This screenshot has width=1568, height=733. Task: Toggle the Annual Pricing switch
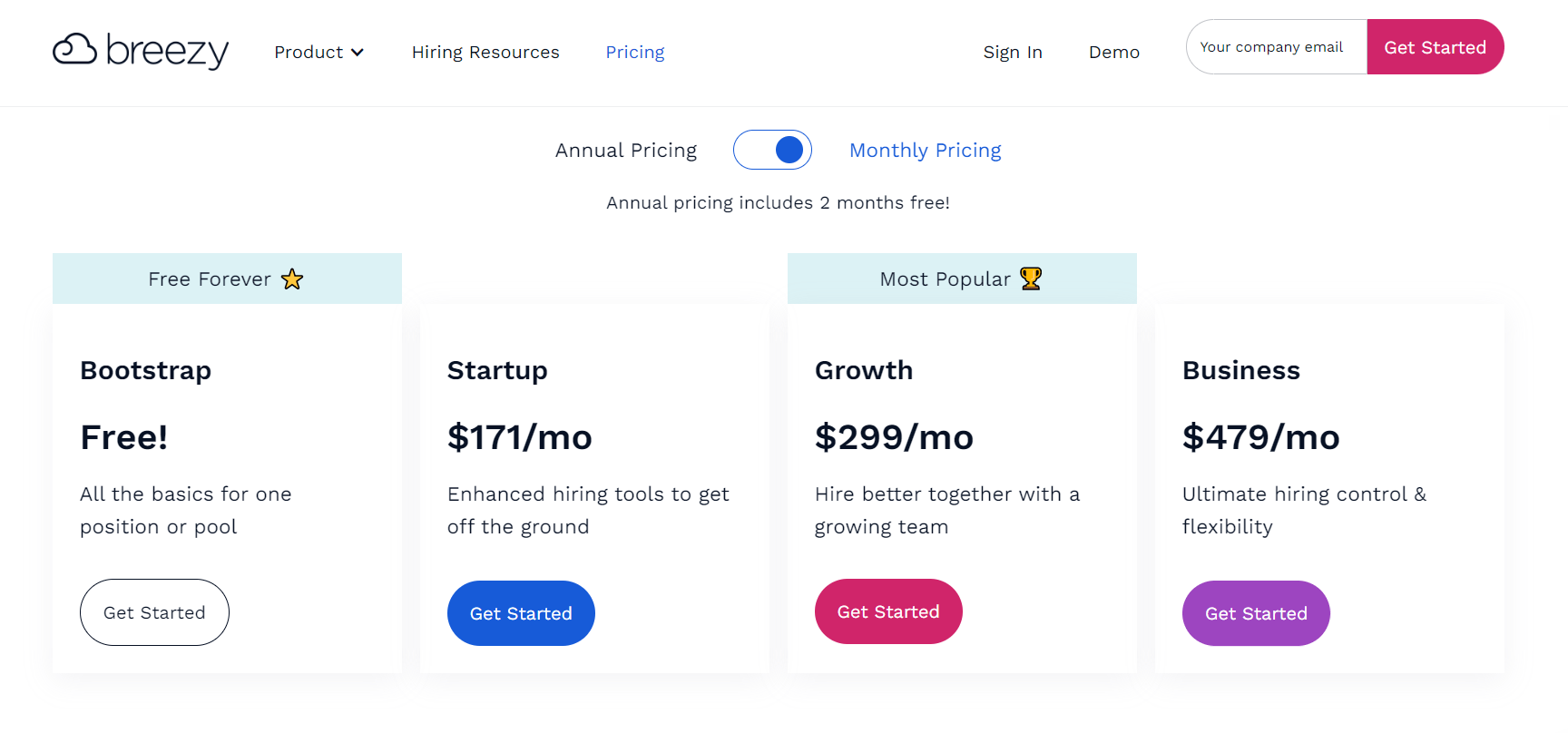pyautogui.click(x=772, y=150)
